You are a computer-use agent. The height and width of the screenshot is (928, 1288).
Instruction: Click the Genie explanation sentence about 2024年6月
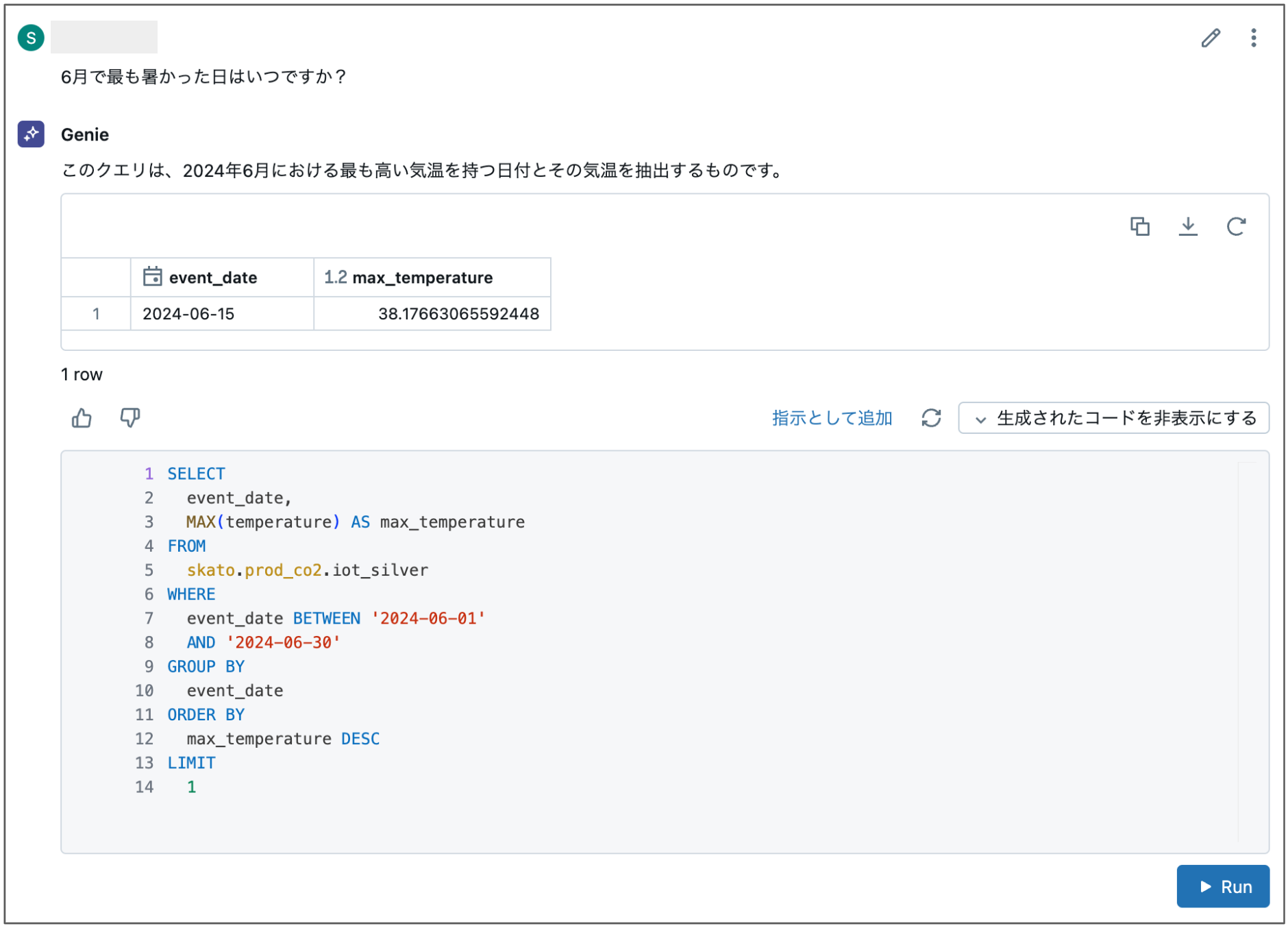423,170
